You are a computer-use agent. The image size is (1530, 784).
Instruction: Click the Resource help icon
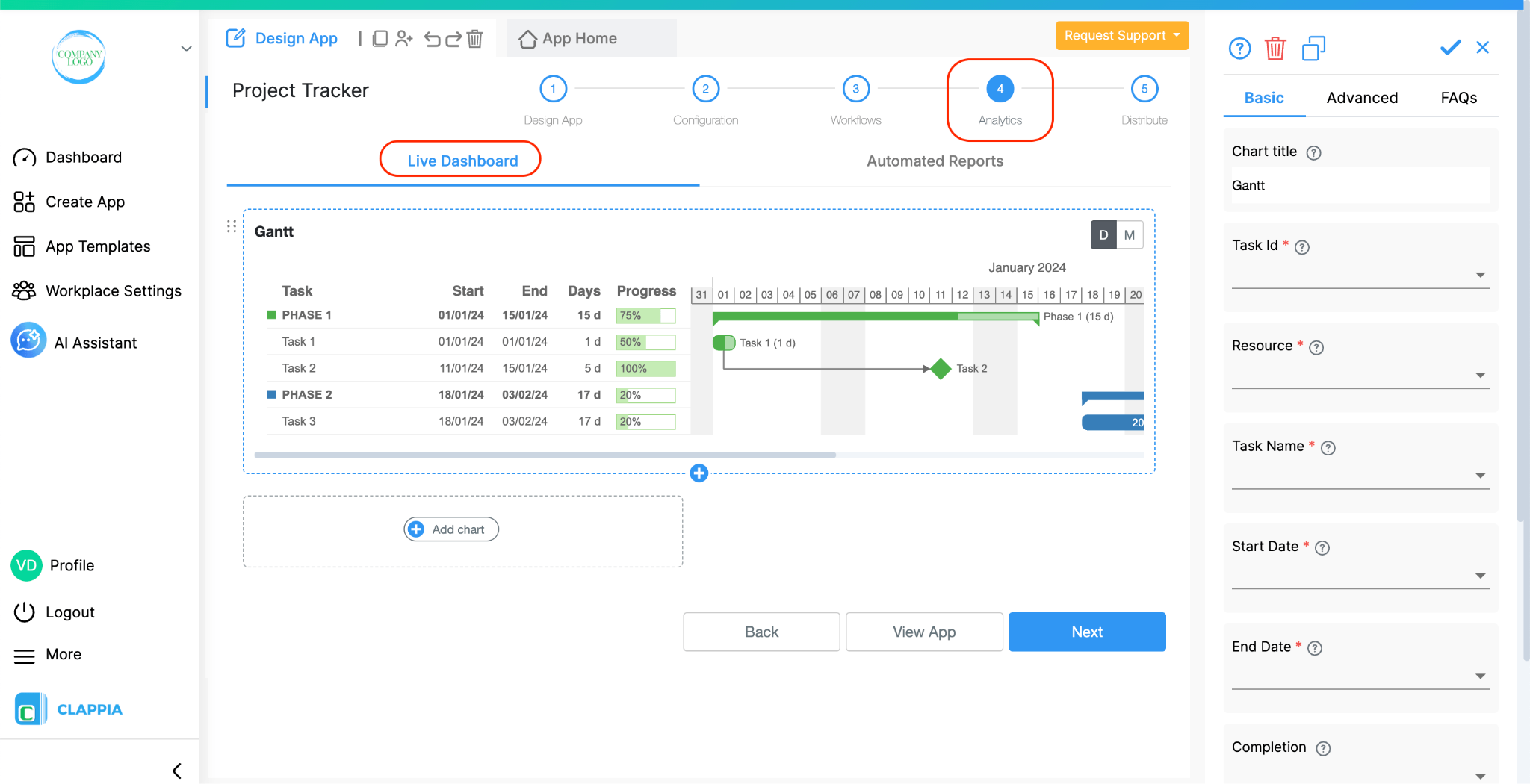(x=1316, y=348)
